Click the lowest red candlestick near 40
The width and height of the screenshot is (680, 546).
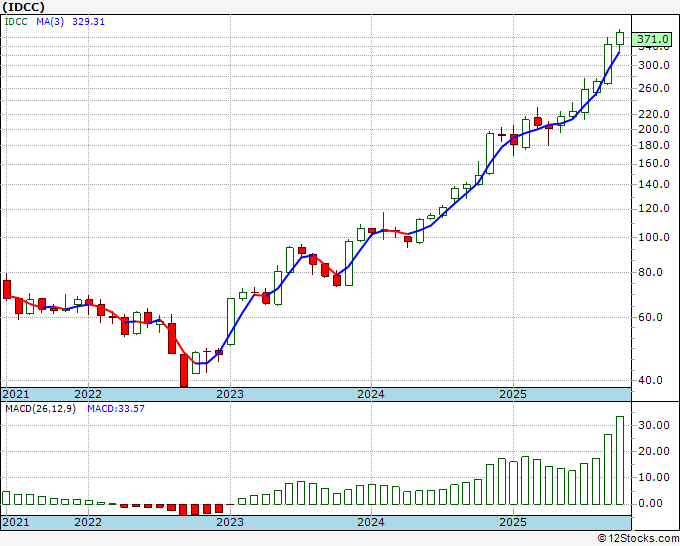184,371
